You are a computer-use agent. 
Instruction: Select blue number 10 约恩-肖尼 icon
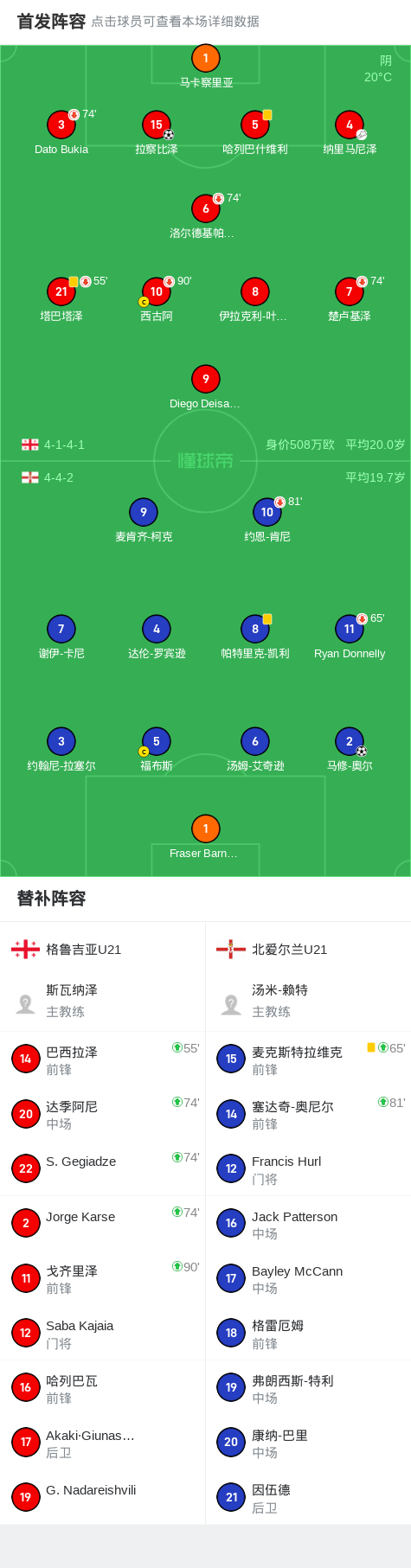click(267, 513)
